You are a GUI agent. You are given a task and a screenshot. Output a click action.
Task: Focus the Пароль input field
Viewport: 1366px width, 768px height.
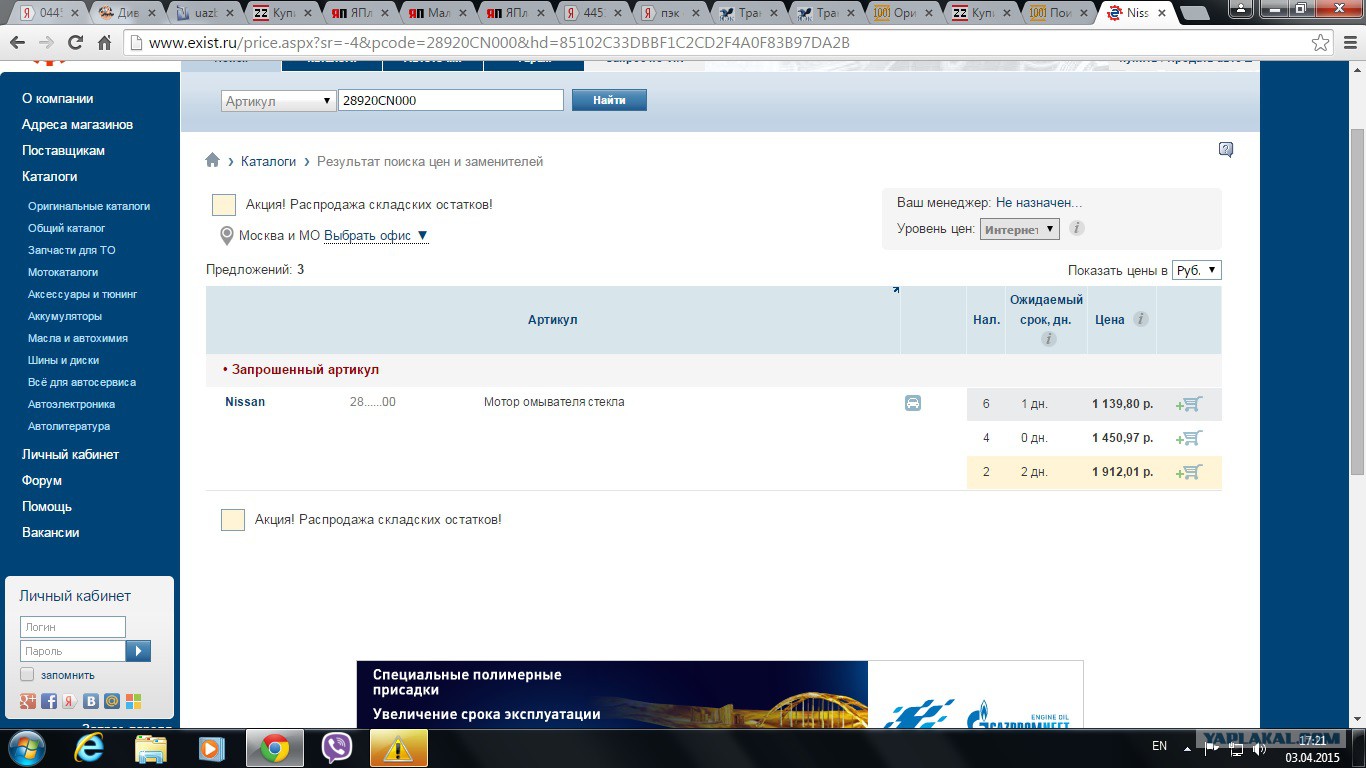pyautogui.click(x=73, y=651)
